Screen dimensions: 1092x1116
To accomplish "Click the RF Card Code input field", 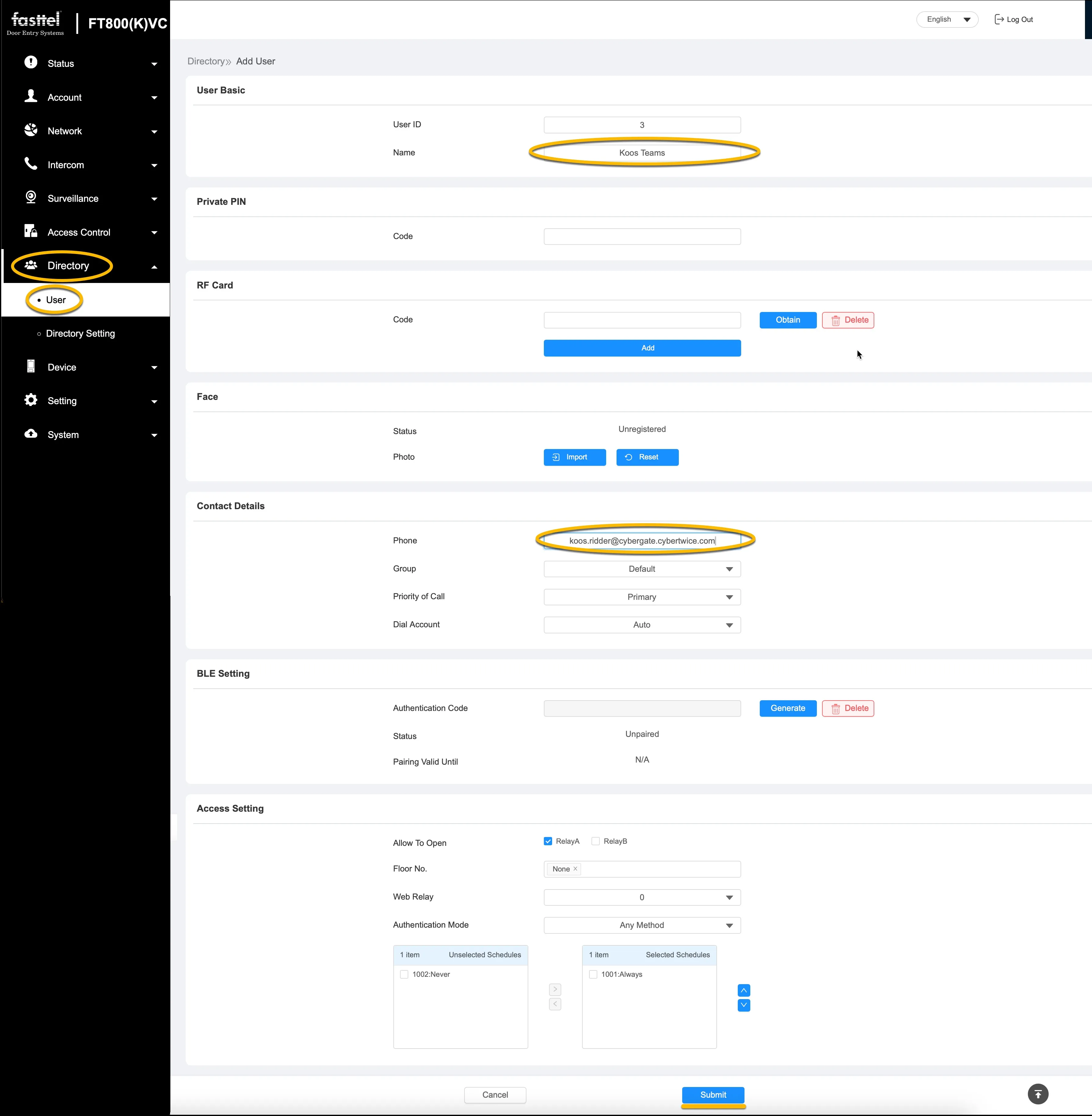I will [642, 320].
